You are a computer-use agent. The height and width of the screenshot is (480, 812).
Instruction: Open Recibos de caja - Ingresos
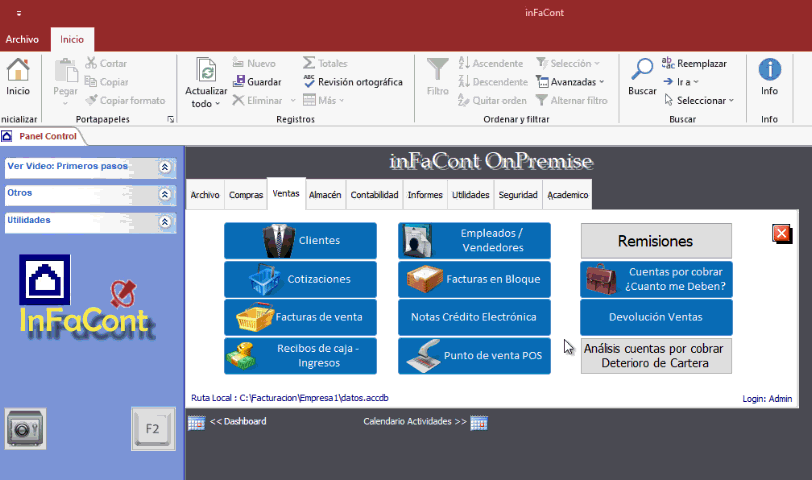pyautogui.click(x=300, y=356)
